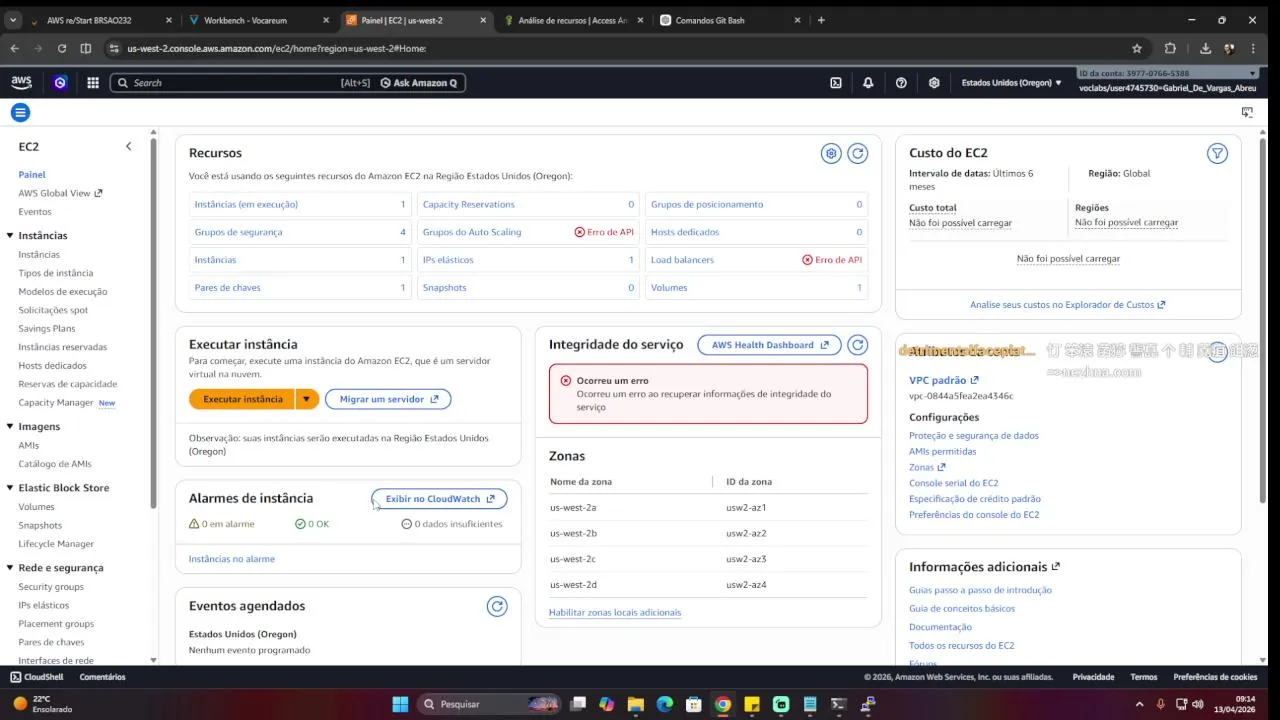Open Tipos de instância in the sidebar
The width and height of the screenshot is (1280, 720).
pos(56,273)
